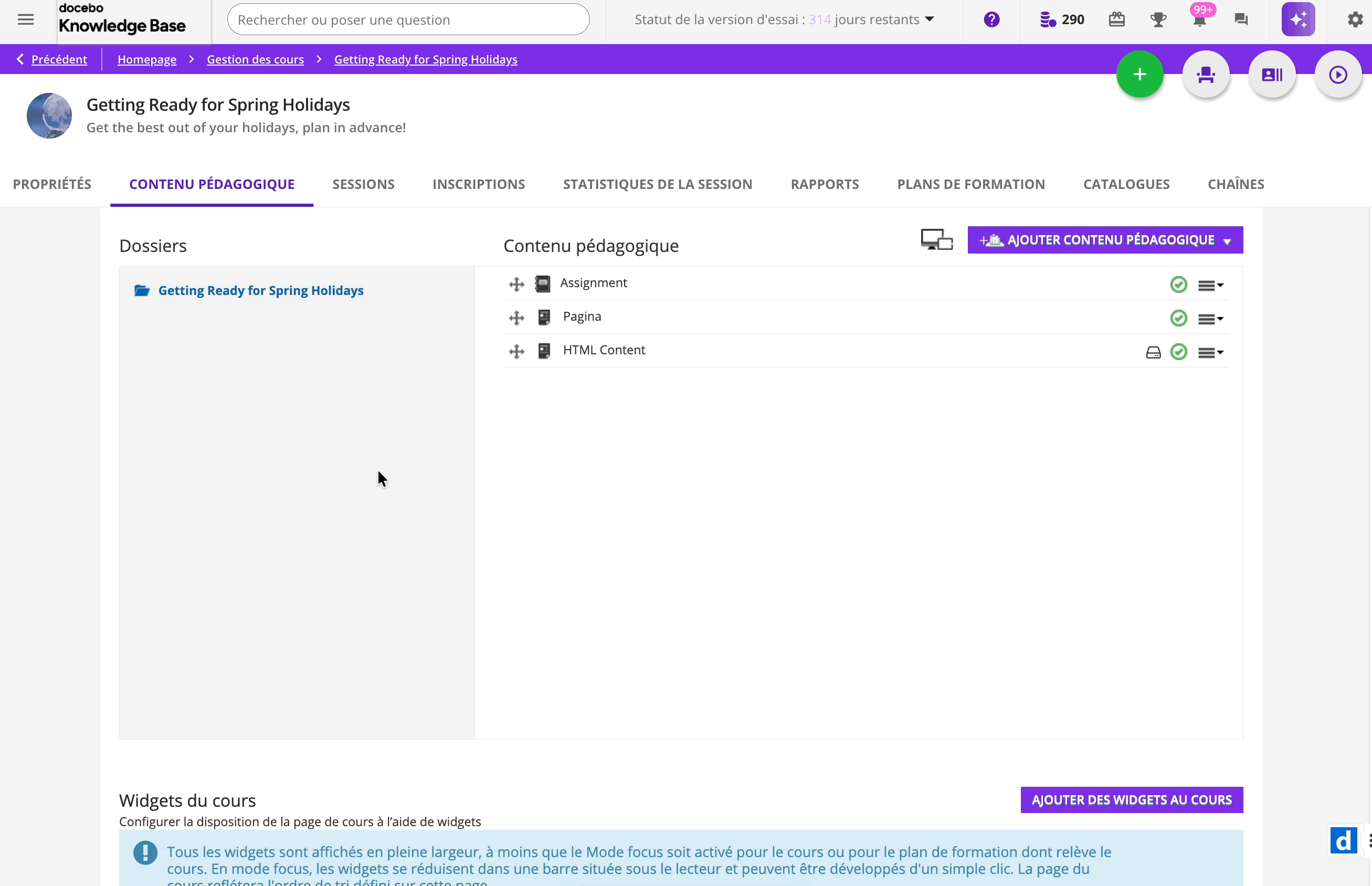Open the Assignment actions menu dropdown
Screen dimensions: 1372x886
click(x=1210, y=284)
